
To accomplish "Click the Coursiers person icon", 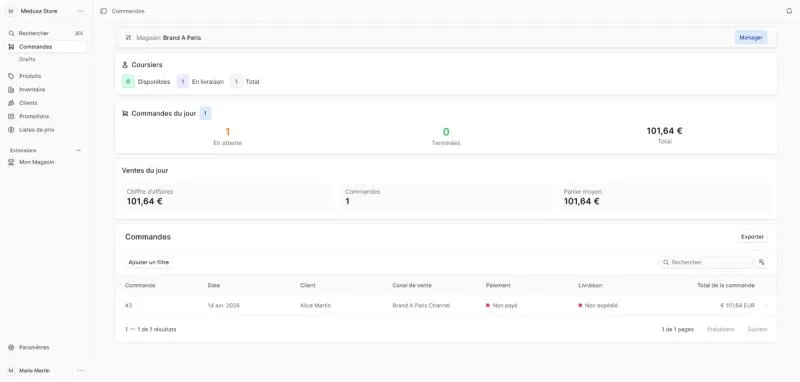I will 125,65.
